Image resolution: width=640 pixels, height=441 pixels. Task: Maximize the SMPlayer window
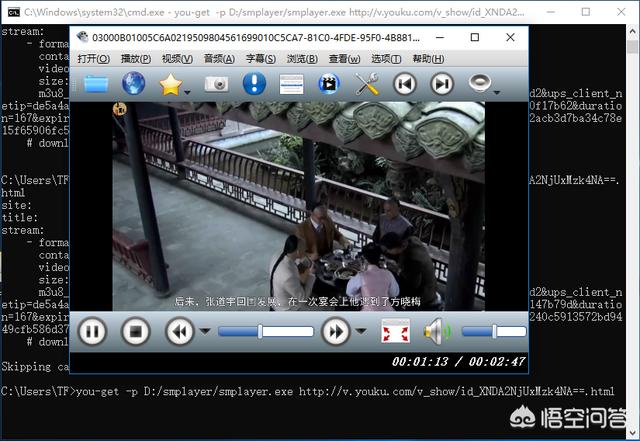(475, 37)
